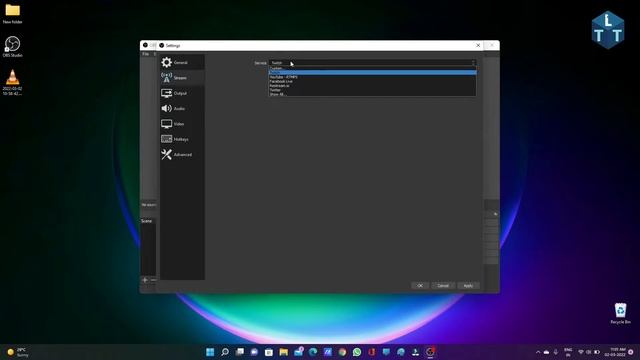Open the General settings gear

167,62
